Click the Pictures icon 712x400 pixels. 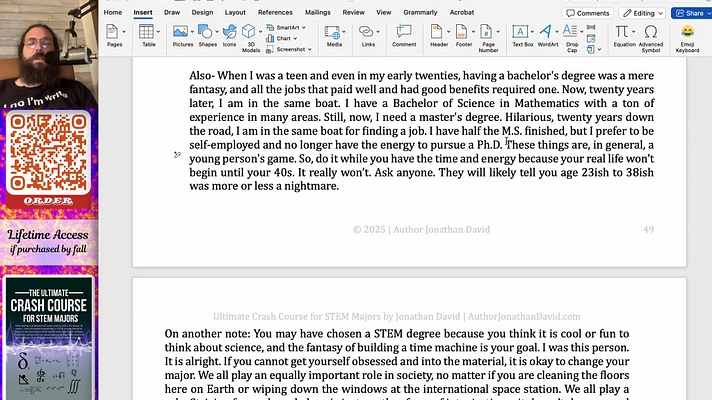point(182,34)
